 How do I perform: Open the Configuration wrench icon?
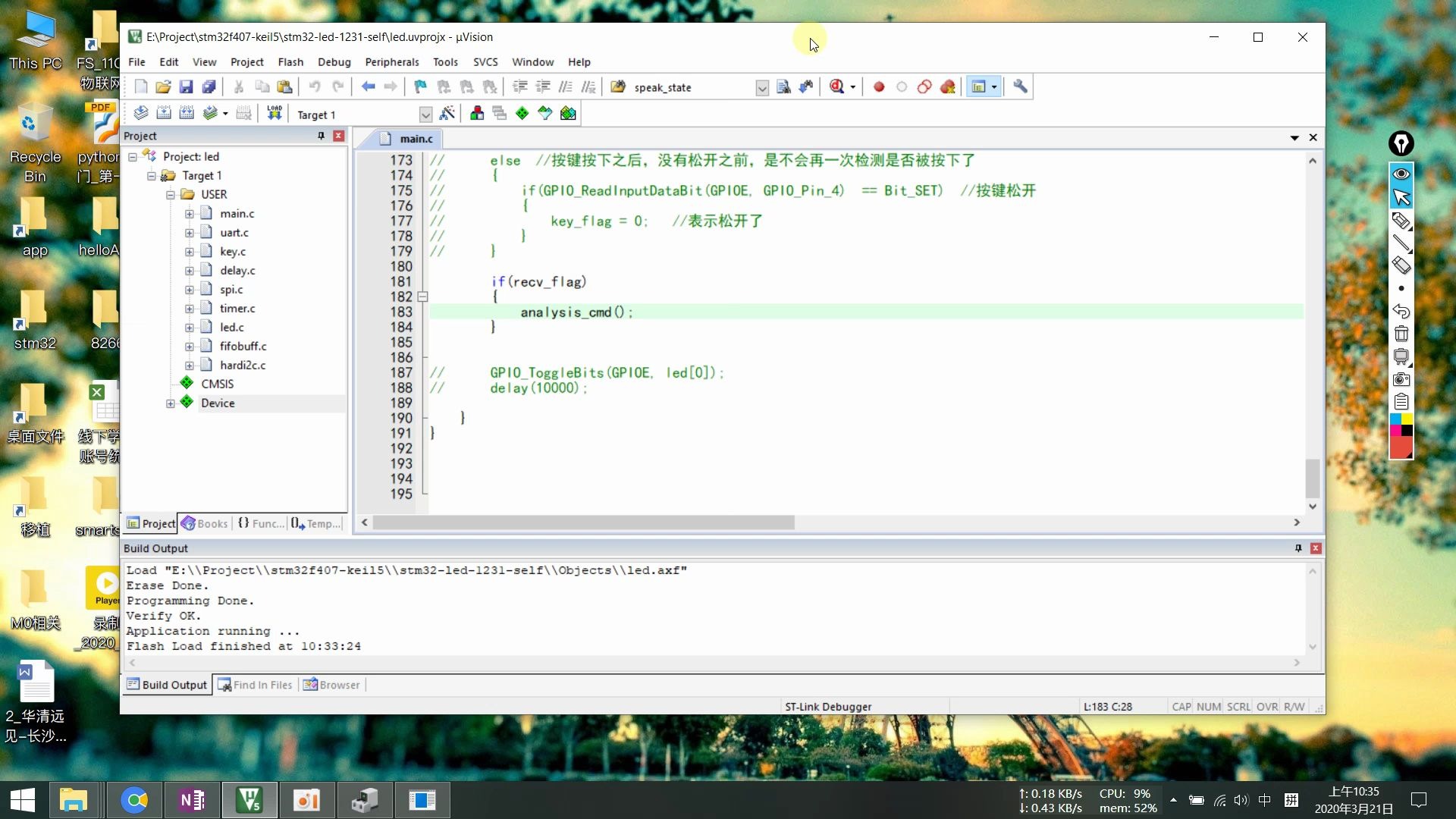pos(1020,86)
